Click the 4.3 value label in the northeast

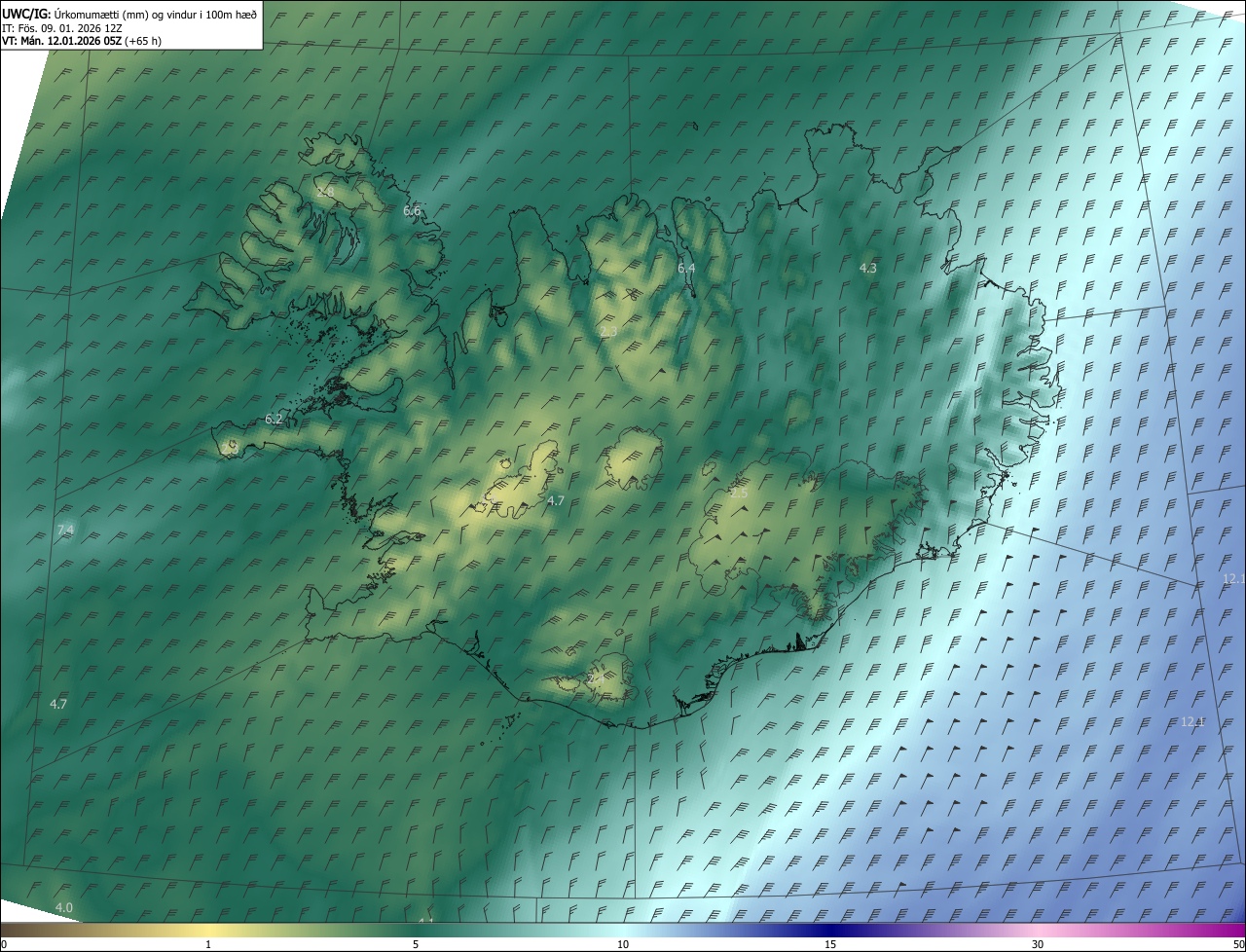[x=867, y=268]
